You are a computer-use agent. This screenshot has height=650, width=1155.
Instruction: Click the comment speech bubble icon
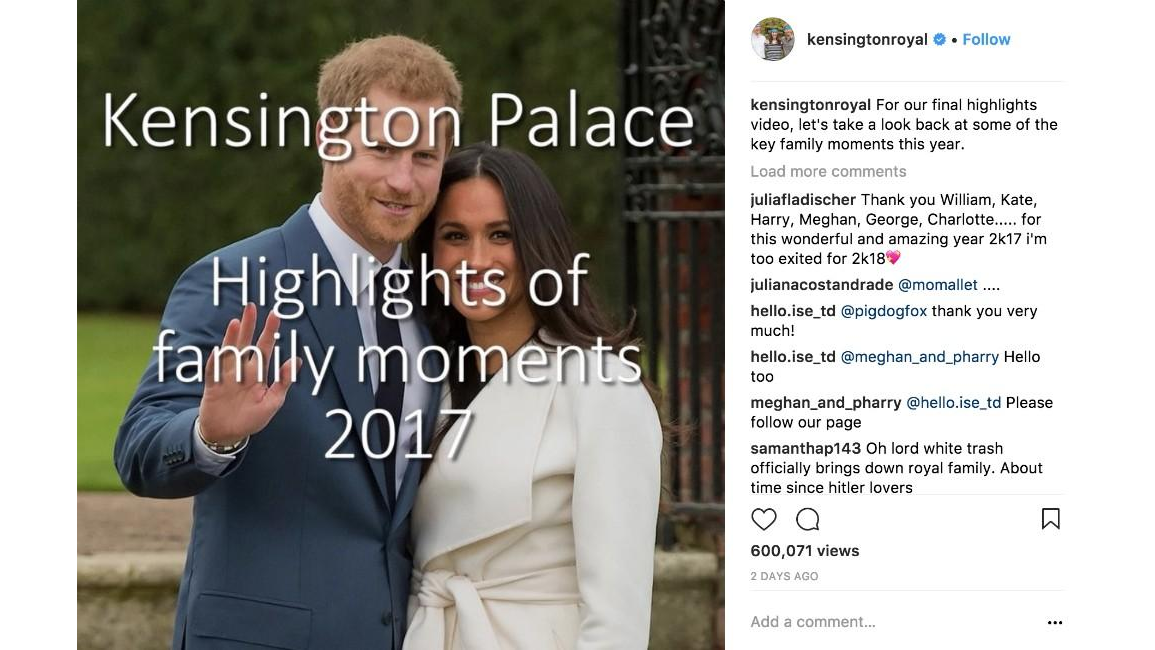tap(808, 519)
